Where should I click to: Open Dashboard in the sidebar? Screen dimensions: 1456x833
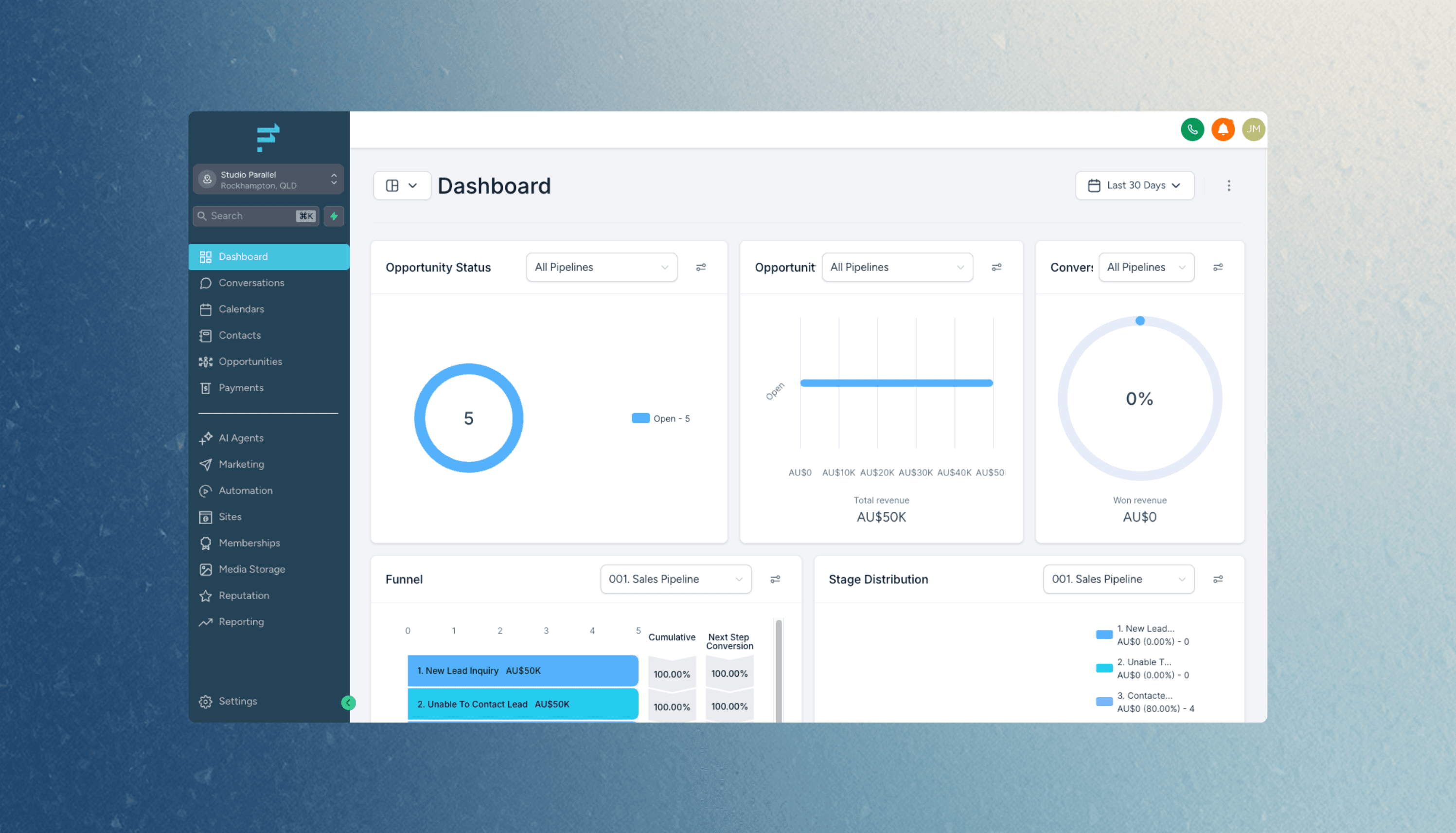pyautogui.click(x=268, y=257)
